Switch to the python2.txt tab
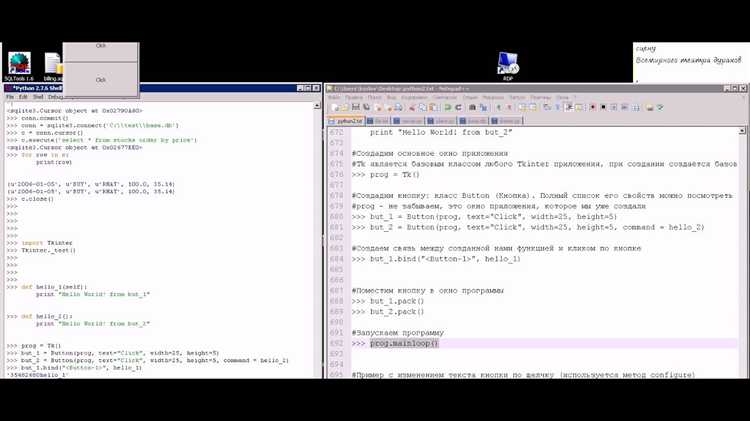Image resolution: width=750 pixels, height=421 pixels. tap(346, 121)
